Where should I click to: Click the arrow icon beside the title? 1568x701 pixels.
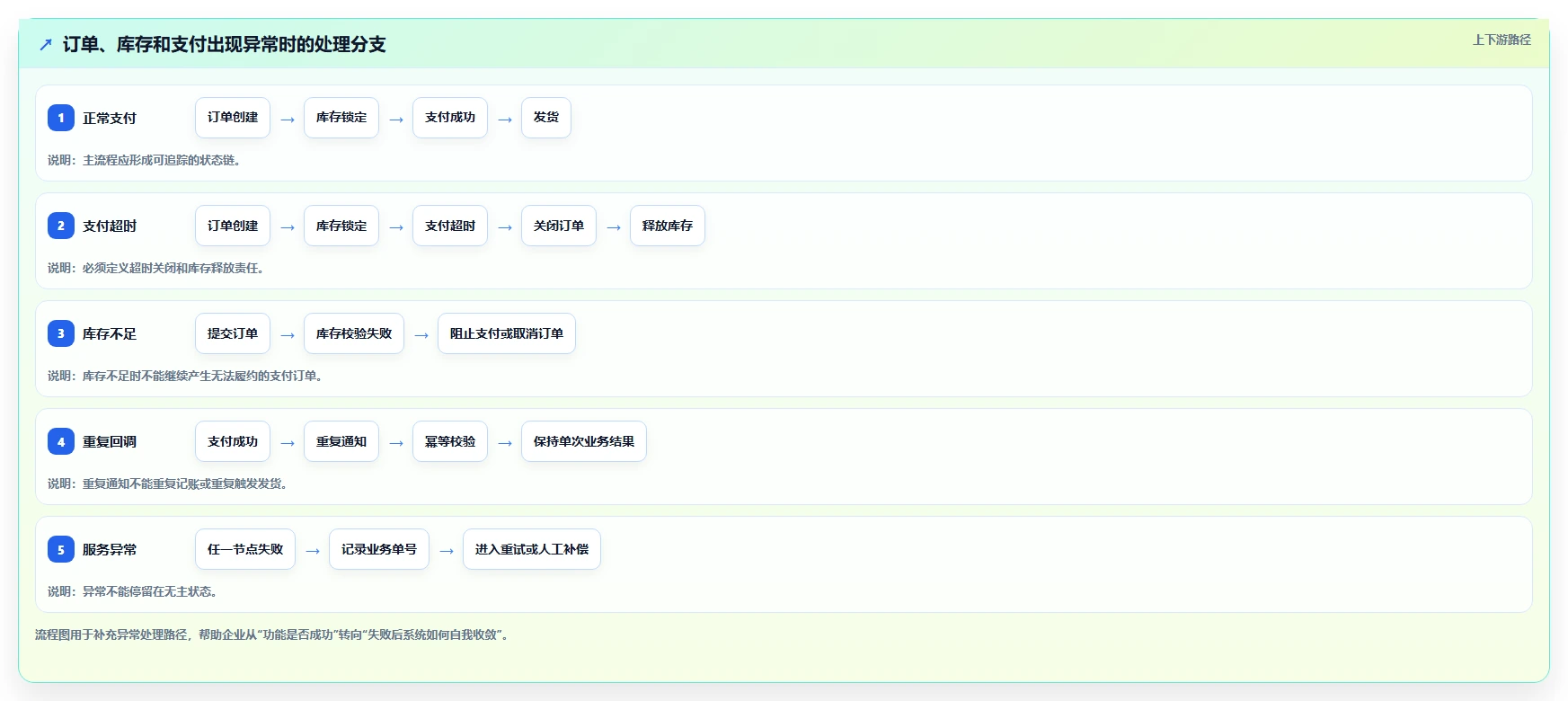click(x=46, y=44)
